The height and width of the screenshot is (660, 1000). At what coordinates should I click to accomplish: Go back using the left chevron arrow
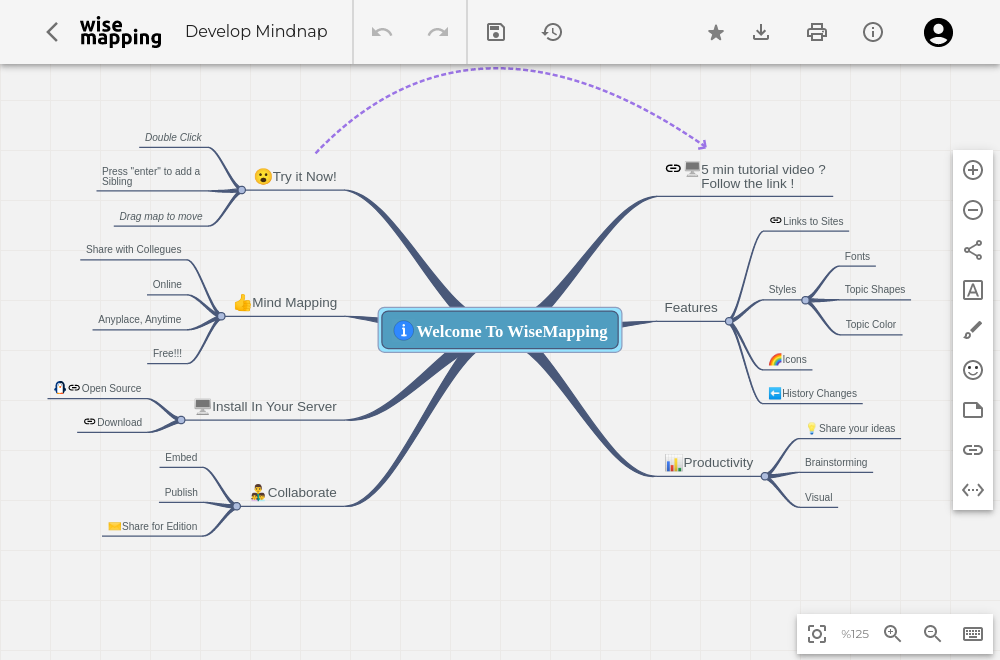[x=52, y=32]
